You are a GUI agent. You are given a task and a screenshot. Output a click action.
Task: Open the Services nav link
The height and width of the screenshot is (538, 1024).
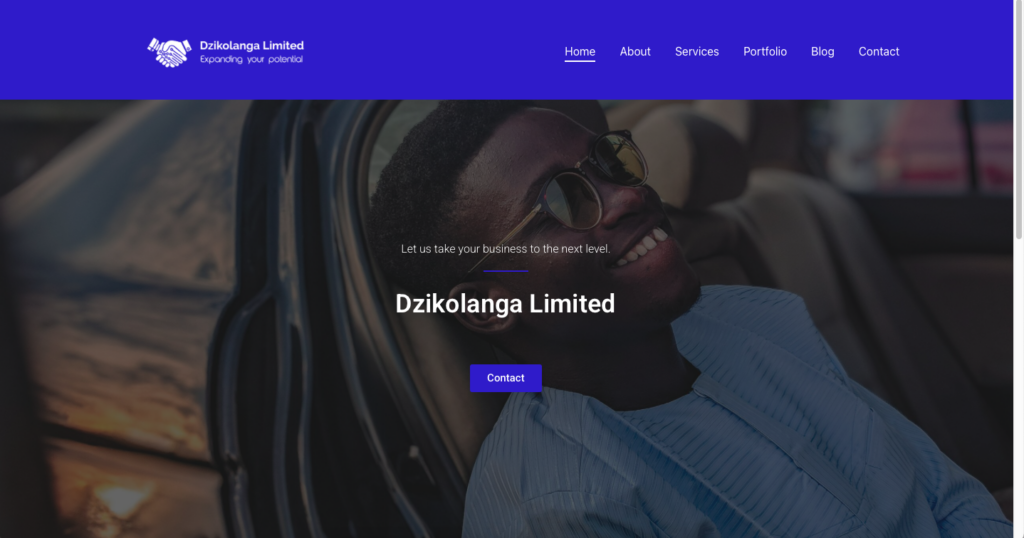coord(697,52)
